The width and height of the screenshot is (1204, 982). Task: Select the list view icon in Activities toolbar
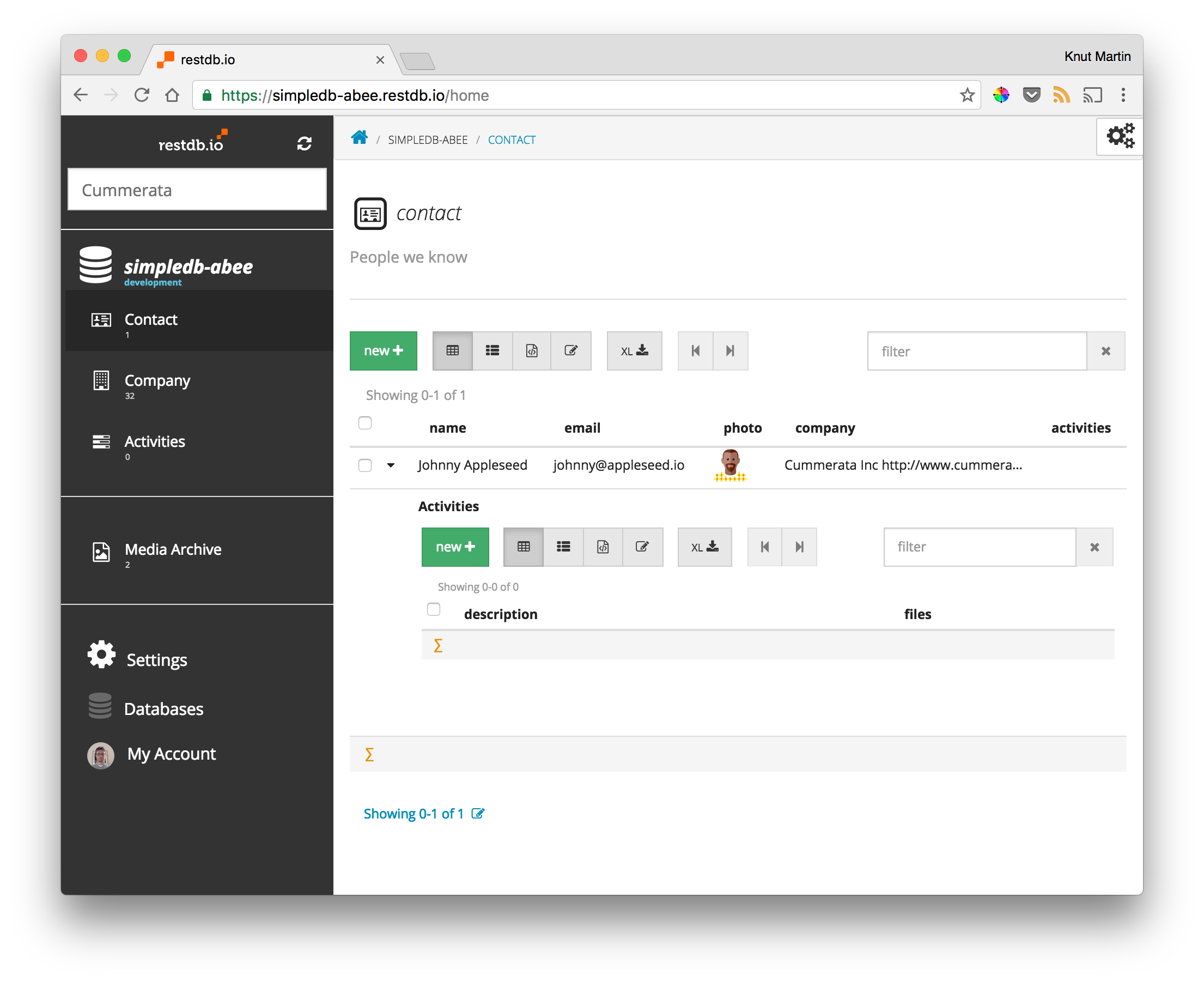[x=563, y=546]
